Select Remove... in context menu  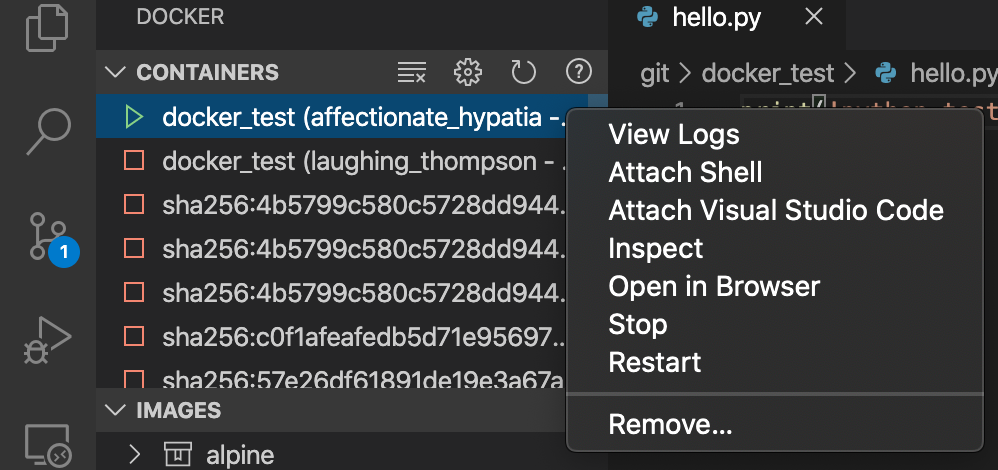pos(670,425)
